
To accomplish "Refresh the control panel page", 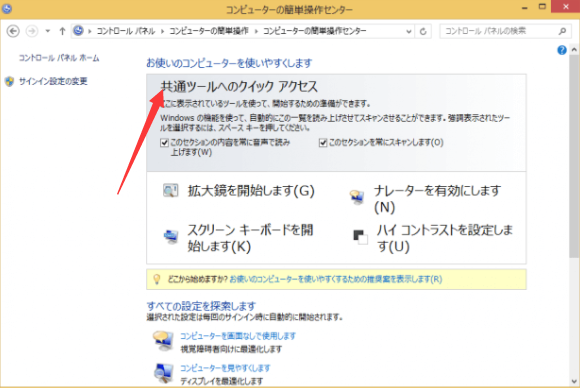I will [423, 31].
